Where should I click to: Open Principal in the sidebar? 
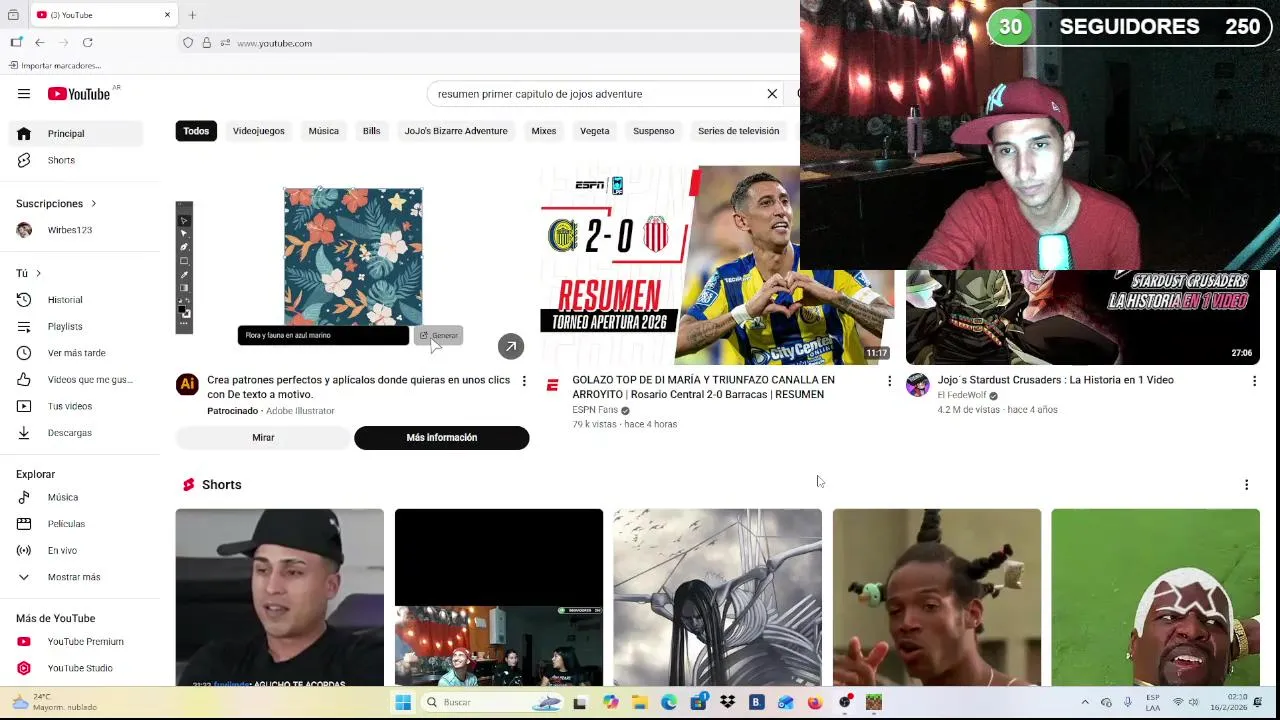(x=76, y=133)
